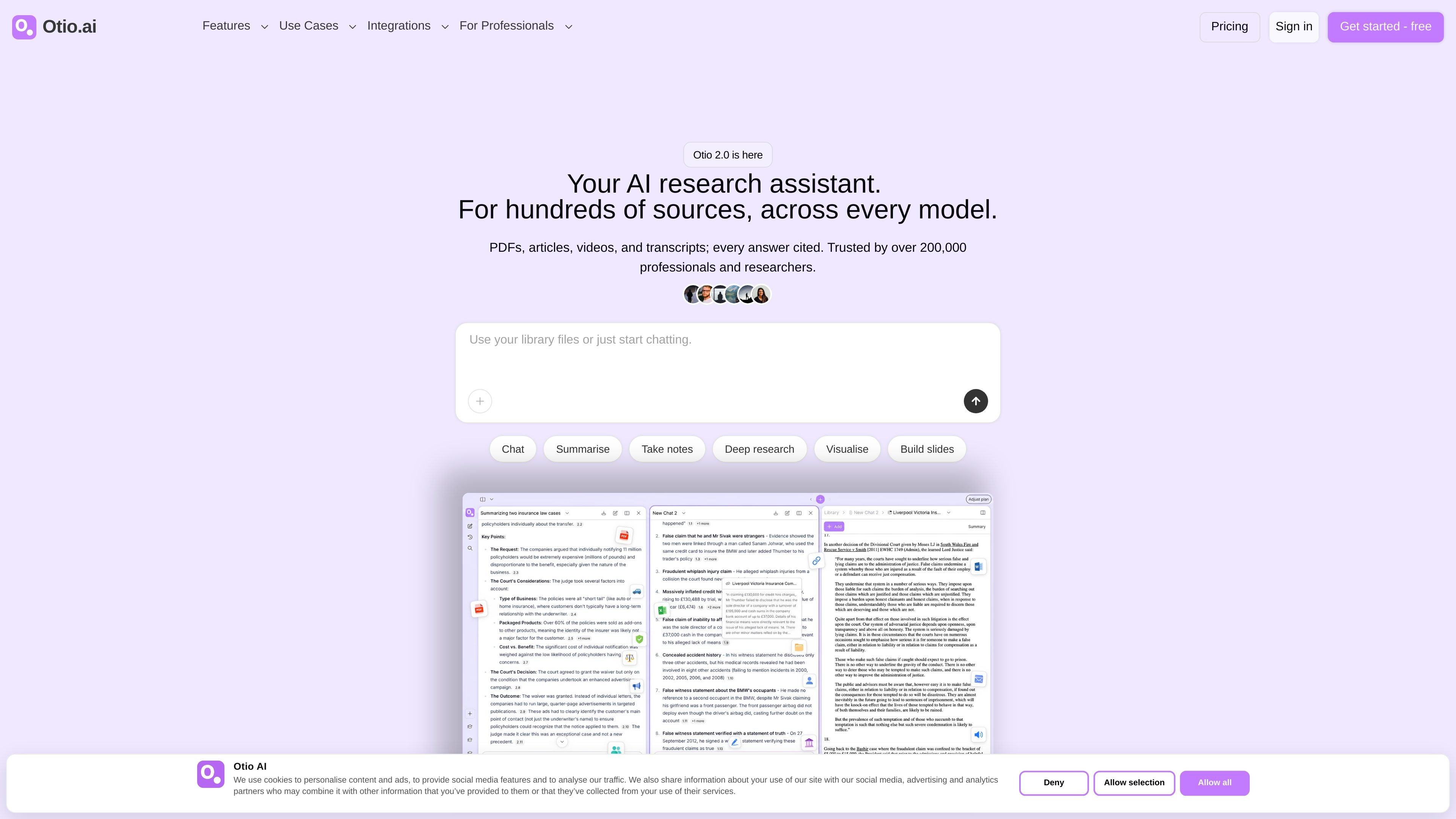The image size is (1456, 819).
Task: Click the Key Points: heading text
Action: 493,537
